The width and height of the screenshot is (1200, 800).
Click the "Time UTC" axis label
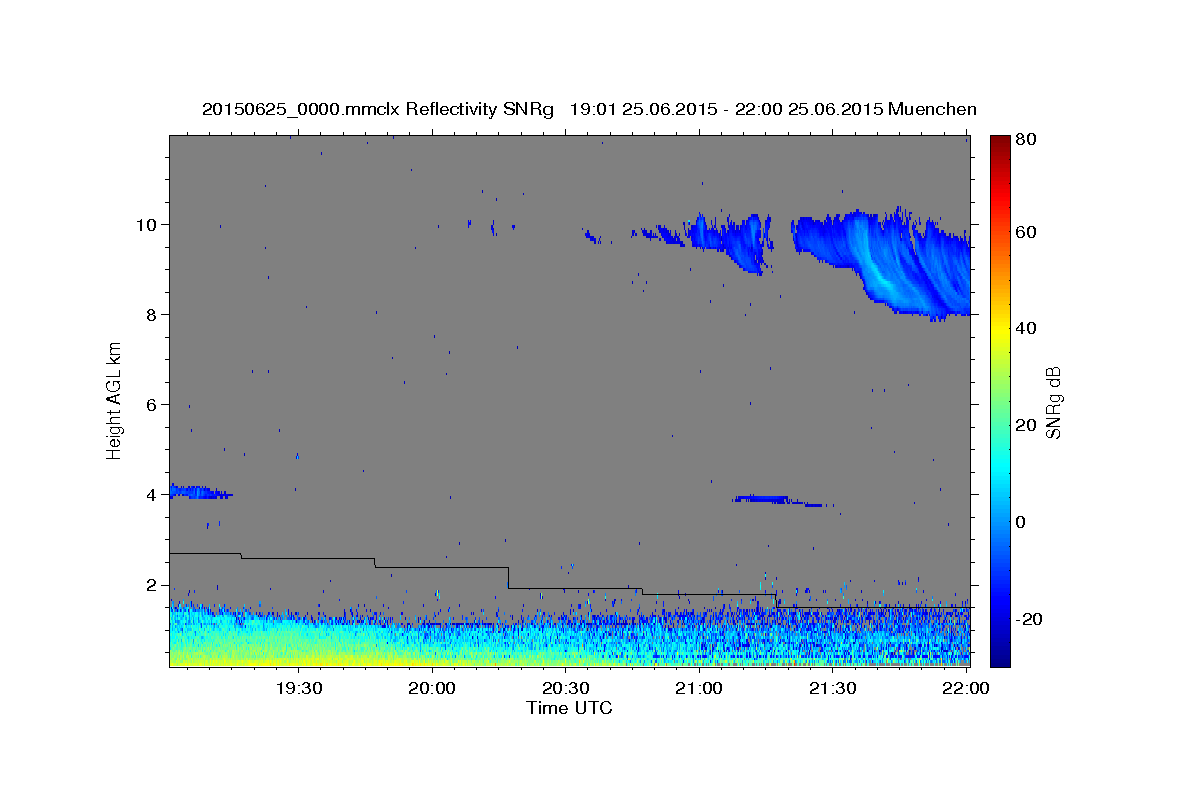569,708
